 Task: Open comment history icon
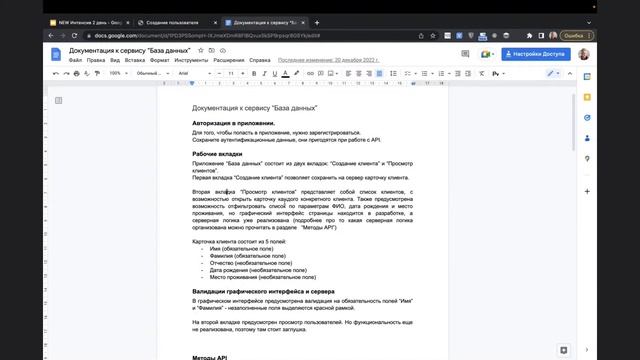pos(465,54)
